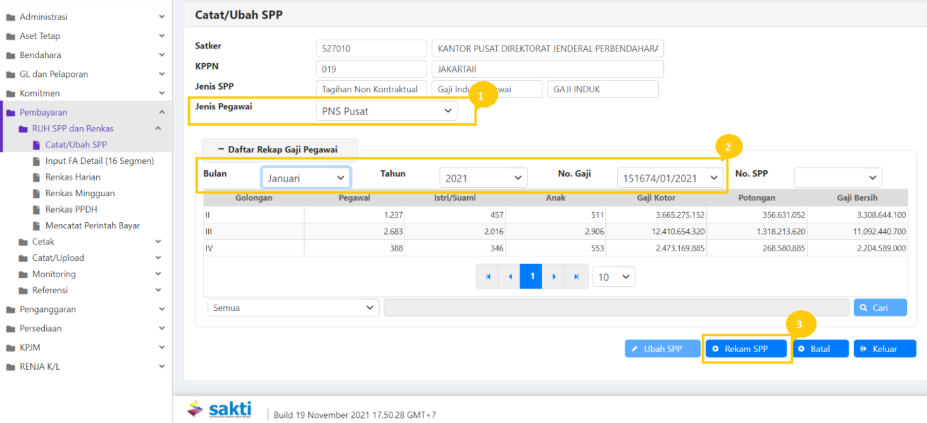The image size is (927, 423).
Task: Open the Bulan month dropdown
Action: [x=305, y=177]
